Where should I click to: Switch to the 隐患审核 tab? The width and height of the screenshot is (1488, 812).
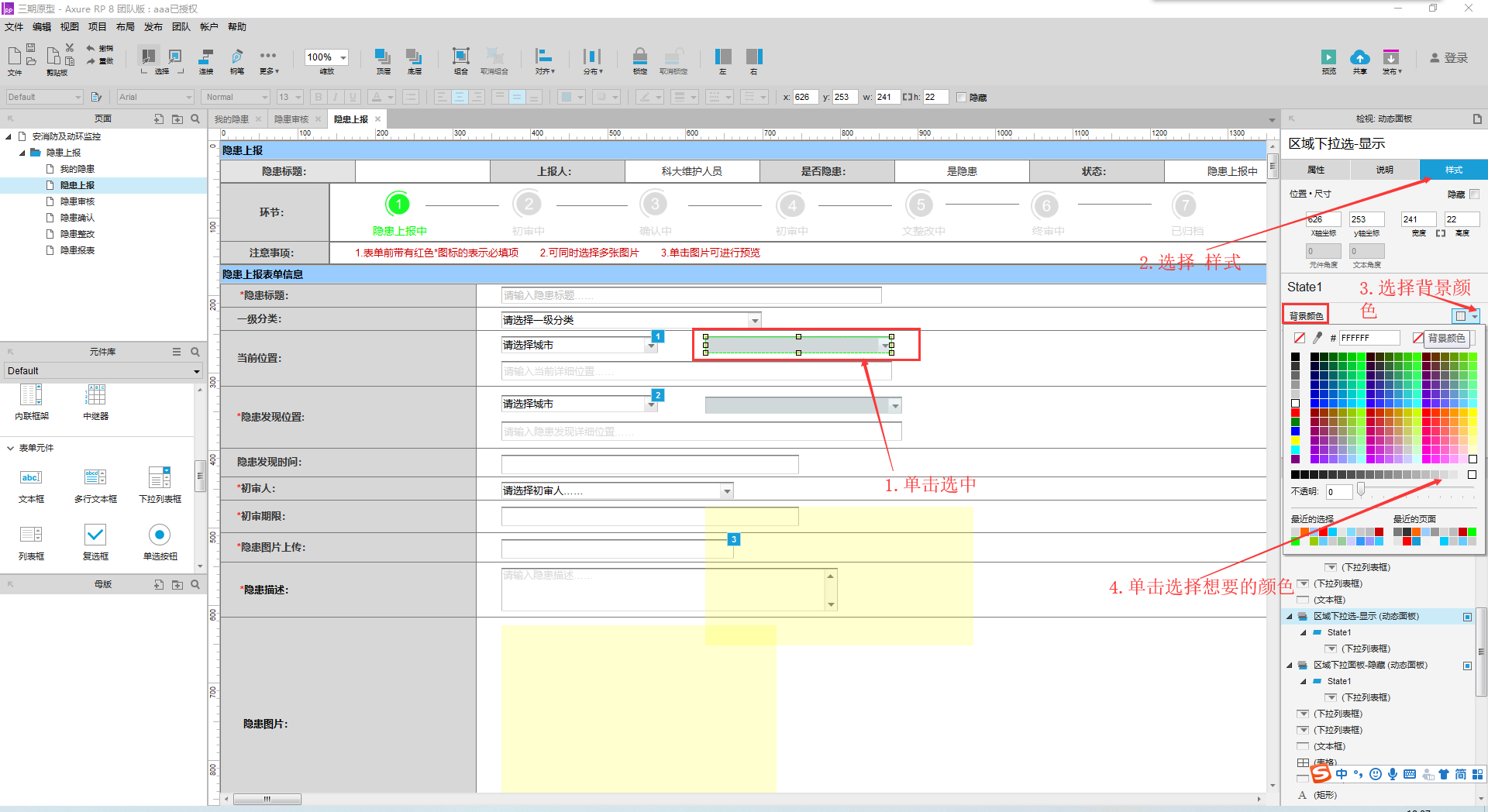[x=293, y=119]
